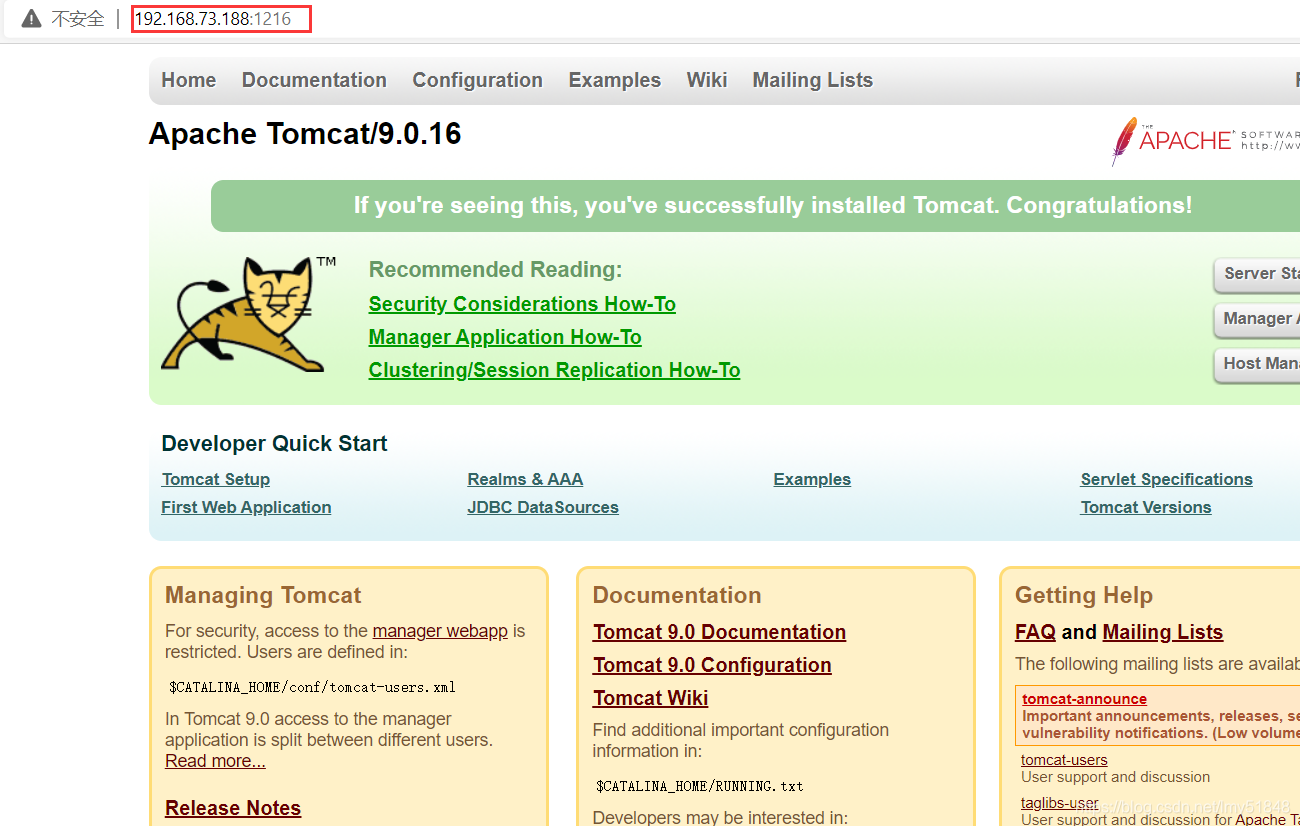
Task: Follow the manager webapp link
Action: pyautogui.click(x=440, y=631)
